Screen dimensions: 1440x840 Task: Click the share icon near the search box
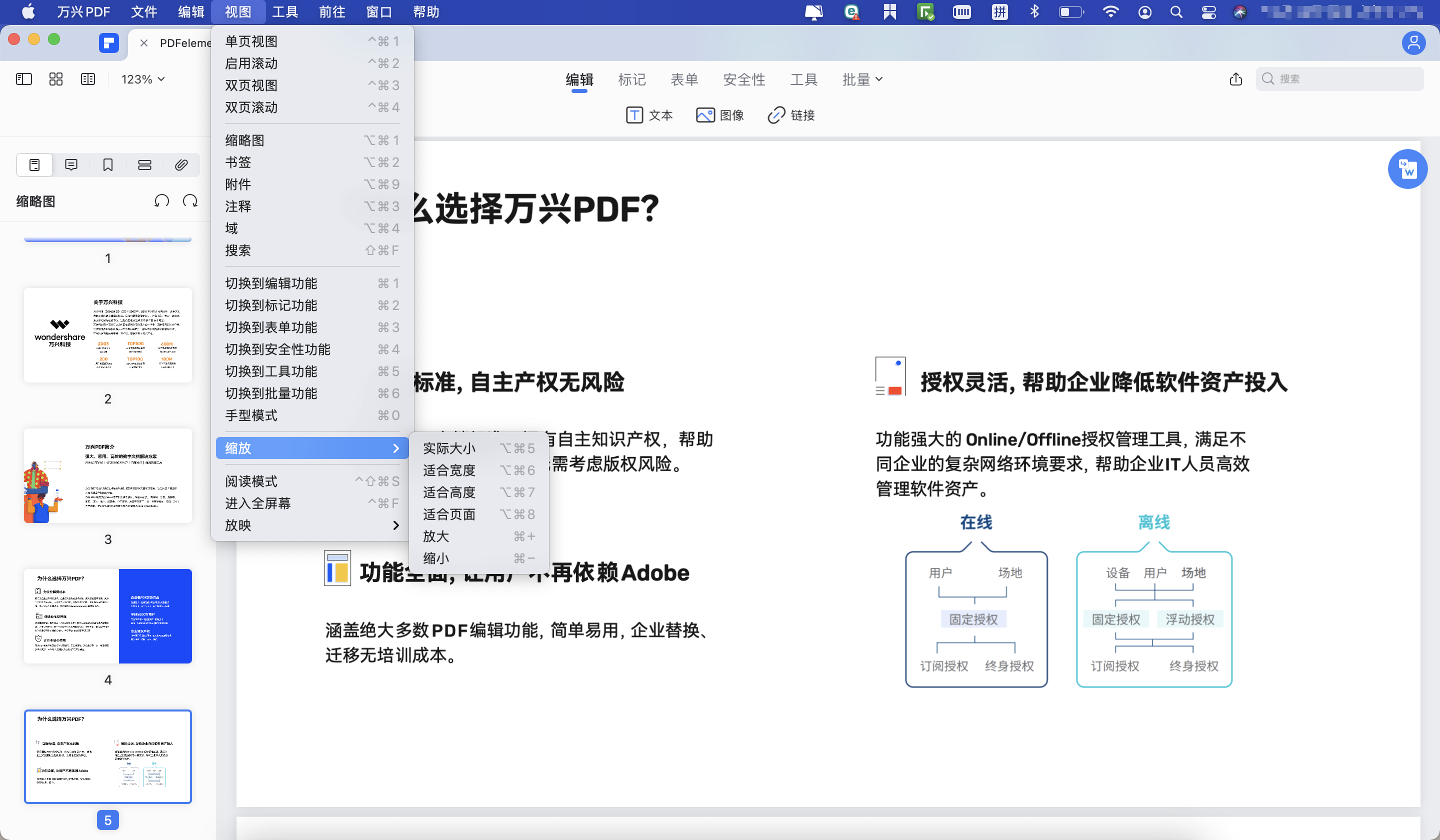coord(1236,79)
